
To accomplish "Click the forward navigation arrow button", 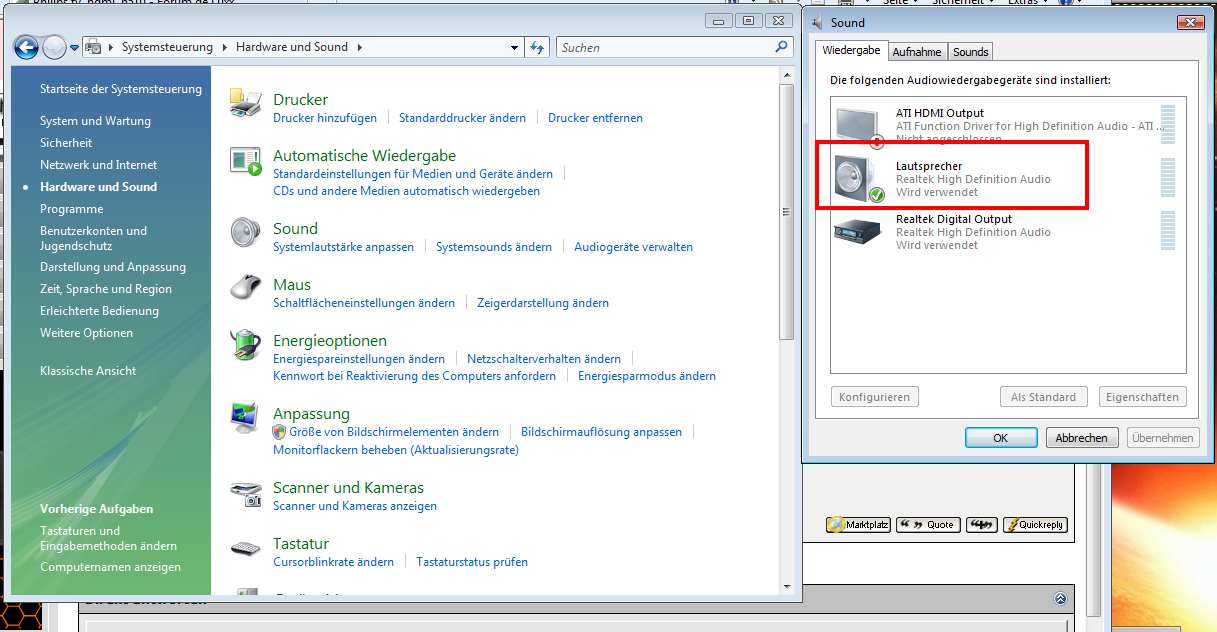I will coord(53,47).
